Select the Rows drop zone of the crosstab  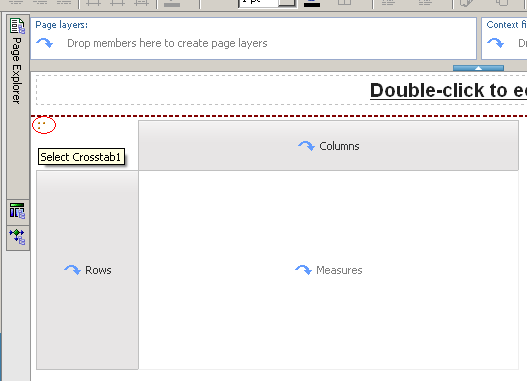(x=87, y=270)
